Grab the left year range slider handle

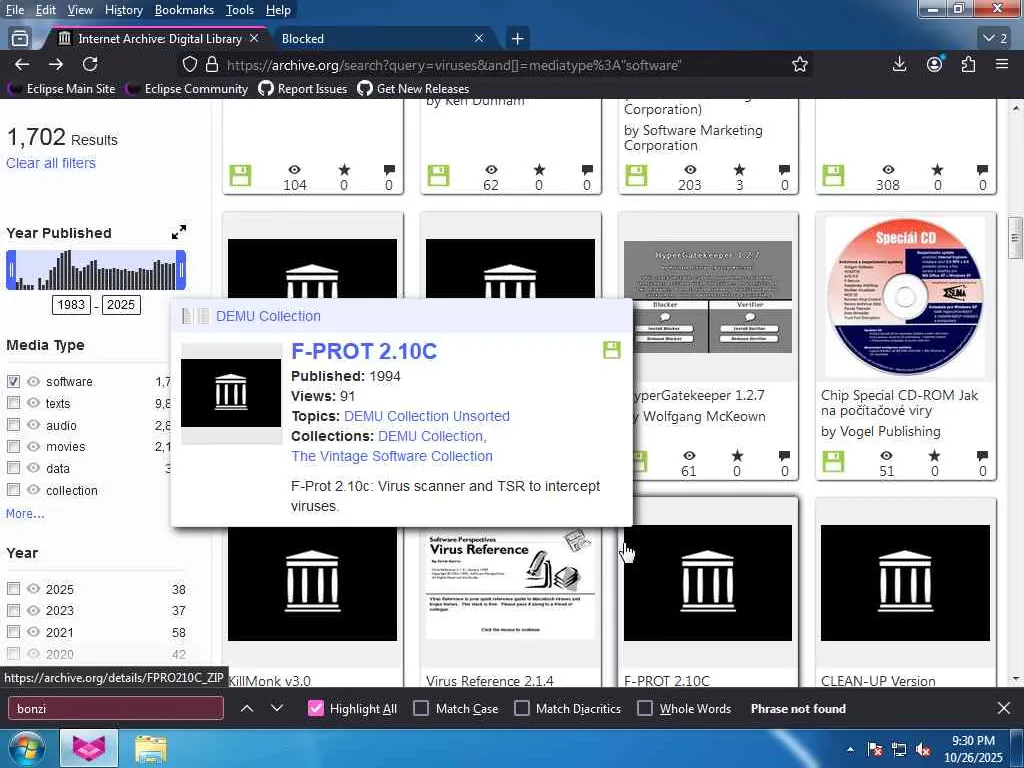pos(11,270)
